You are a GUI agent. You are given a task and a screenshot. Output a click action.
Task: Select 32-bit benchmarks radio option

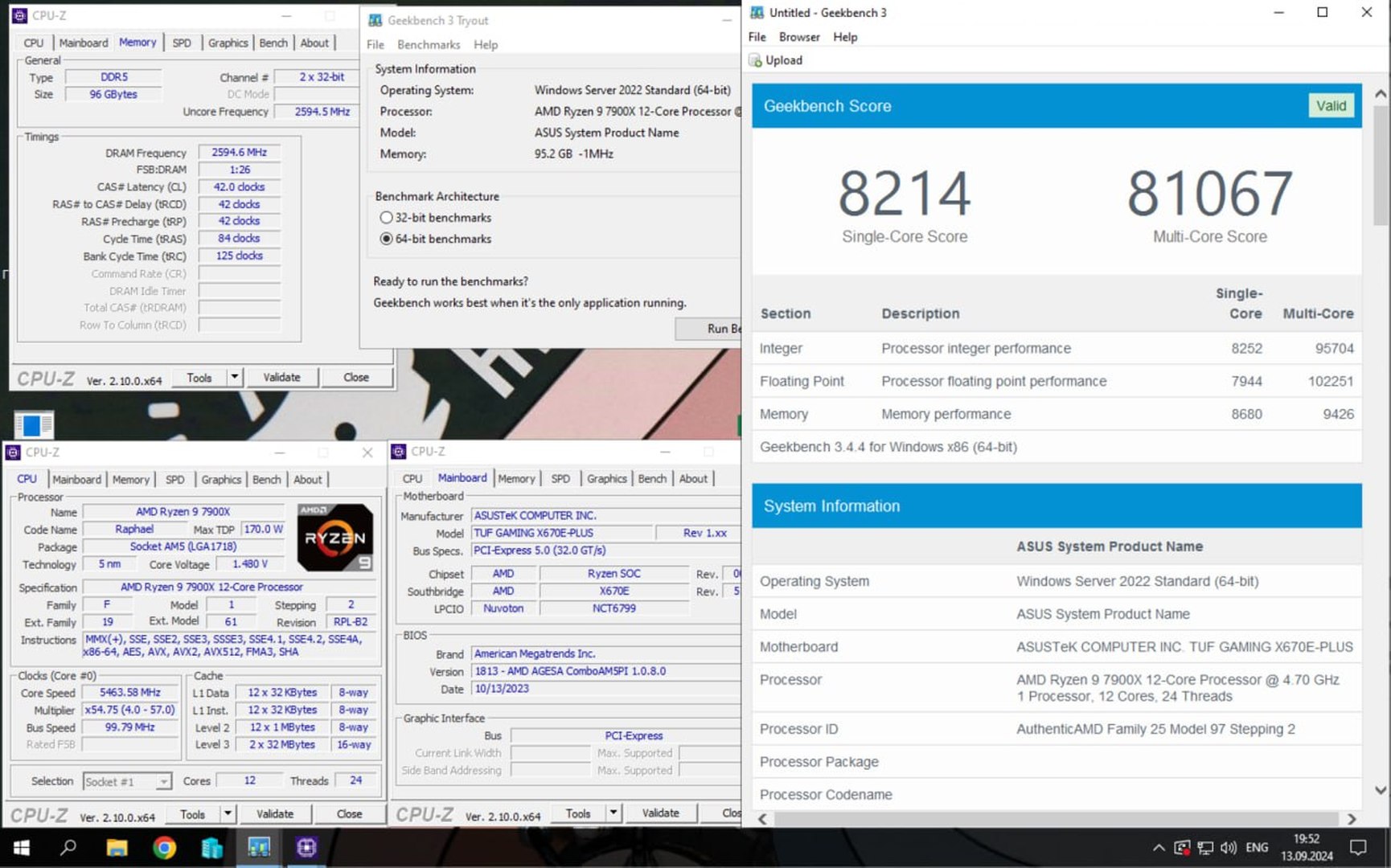[387, 218]
